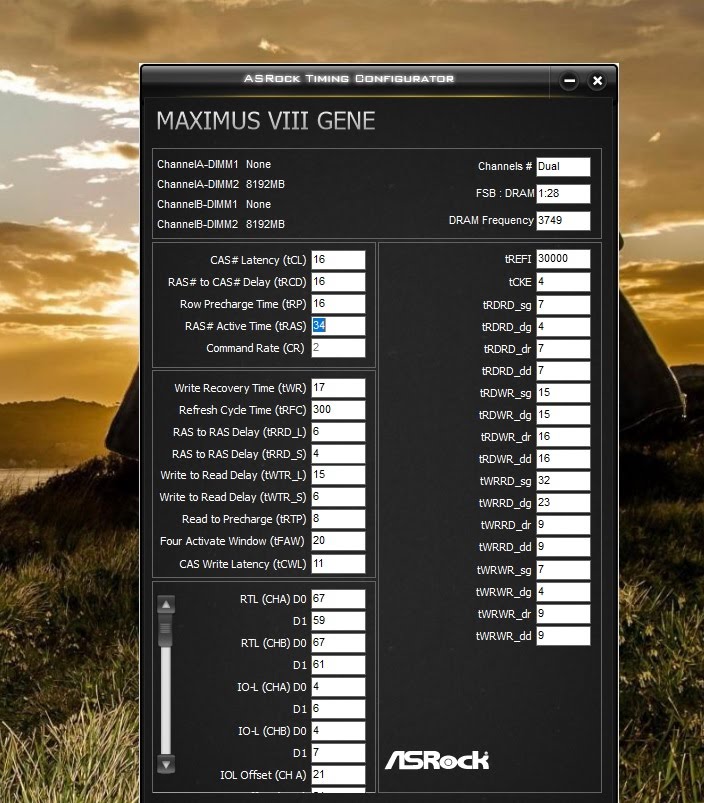Click the tWRRD_sg value box
The height and width of the screenshot is (803, 704).
563,481
